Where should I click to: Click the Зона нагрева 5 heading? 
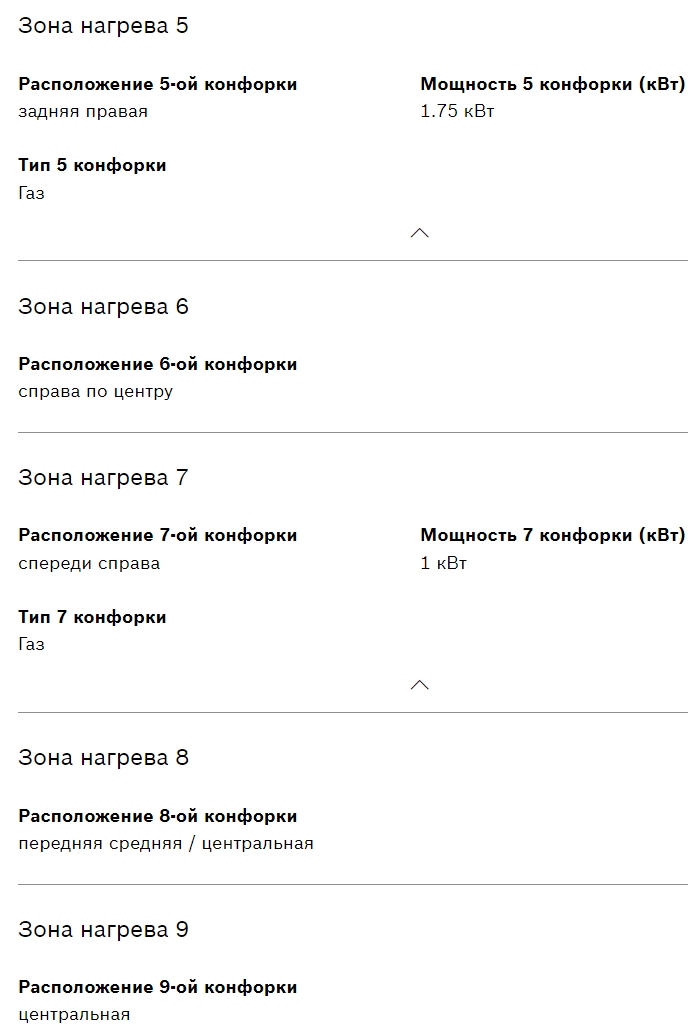tap(103, 26)
